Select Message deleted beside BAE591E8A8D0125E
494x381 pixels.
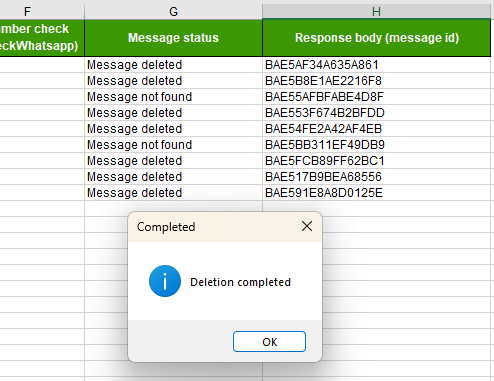click(173, 193)
